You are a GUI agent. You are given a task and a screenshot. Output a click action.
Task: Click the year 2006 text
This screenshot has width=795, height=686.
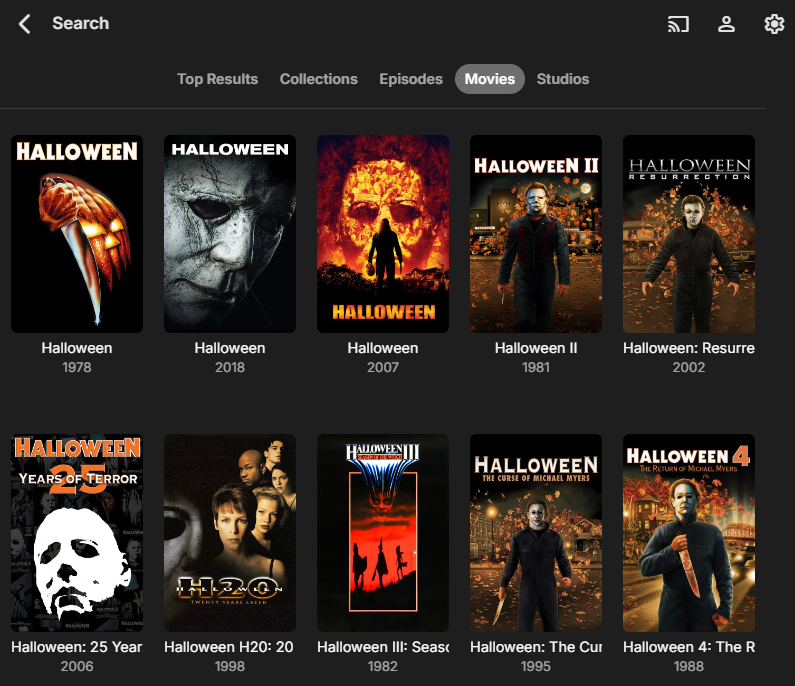point(77,666)
